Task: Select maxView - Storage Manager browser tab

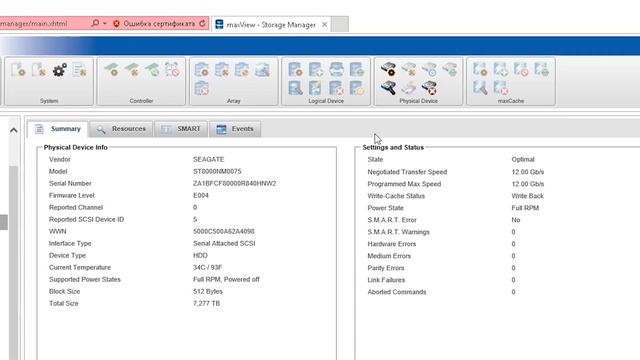Action: [x=271, y=24]
